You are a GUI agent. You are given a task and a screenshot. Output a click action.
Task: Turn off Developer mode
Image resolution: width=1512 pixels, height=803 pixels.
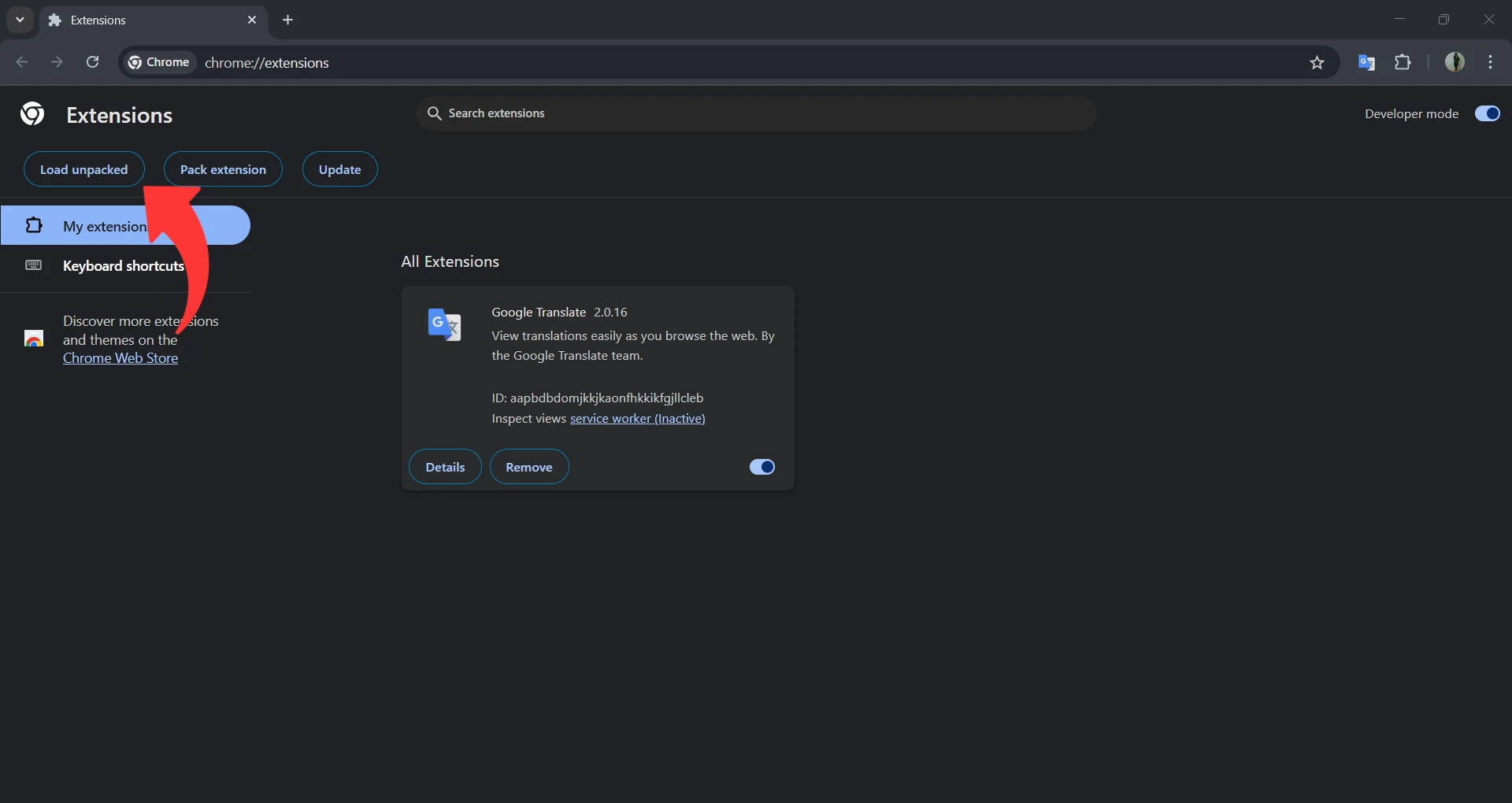1487,114
